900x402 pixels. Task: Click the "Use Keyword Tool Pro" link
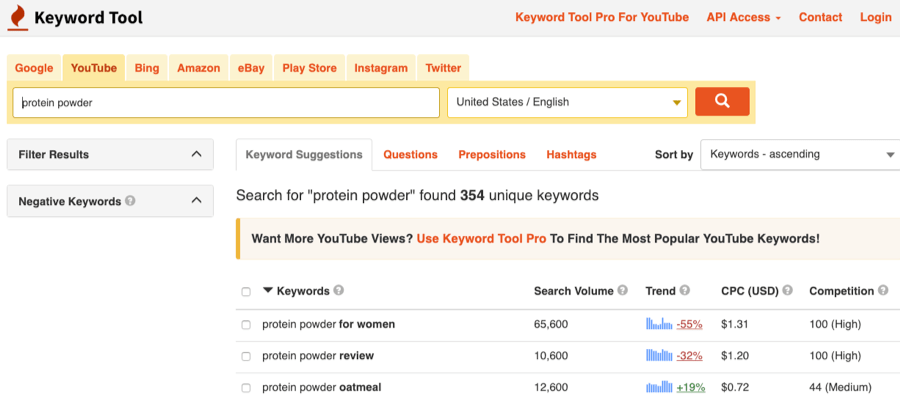pos(481,239)
